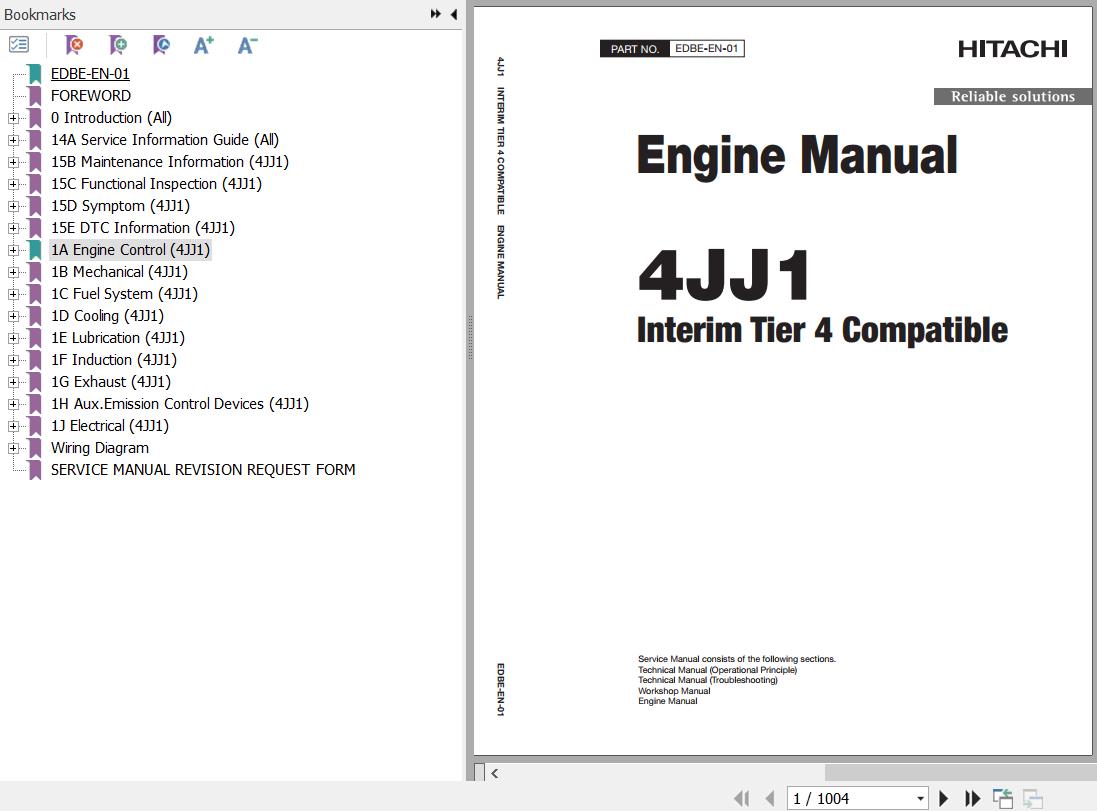
Task: Collapse the Bookmarks panel arrow
Action: coord(453,14)
